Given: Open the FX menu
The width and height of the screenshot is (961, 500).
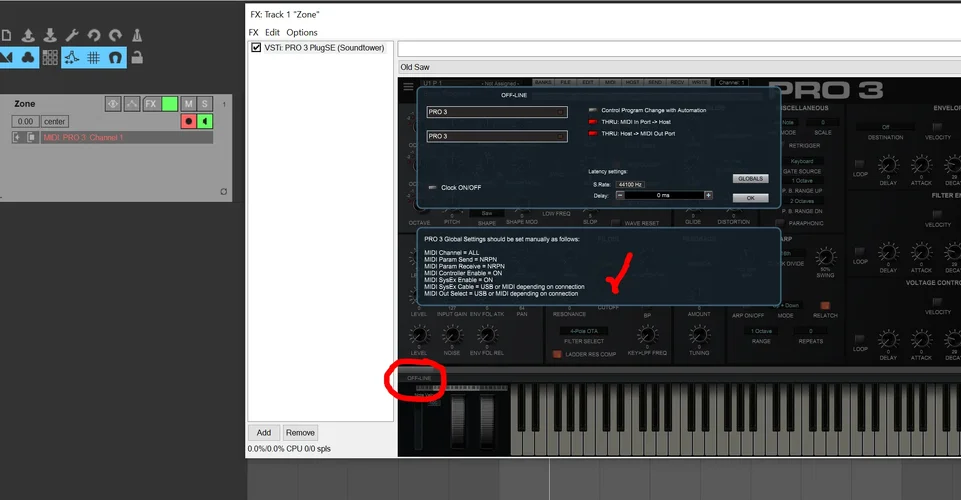Looking at the screenshot, I should tap(254, 32).
